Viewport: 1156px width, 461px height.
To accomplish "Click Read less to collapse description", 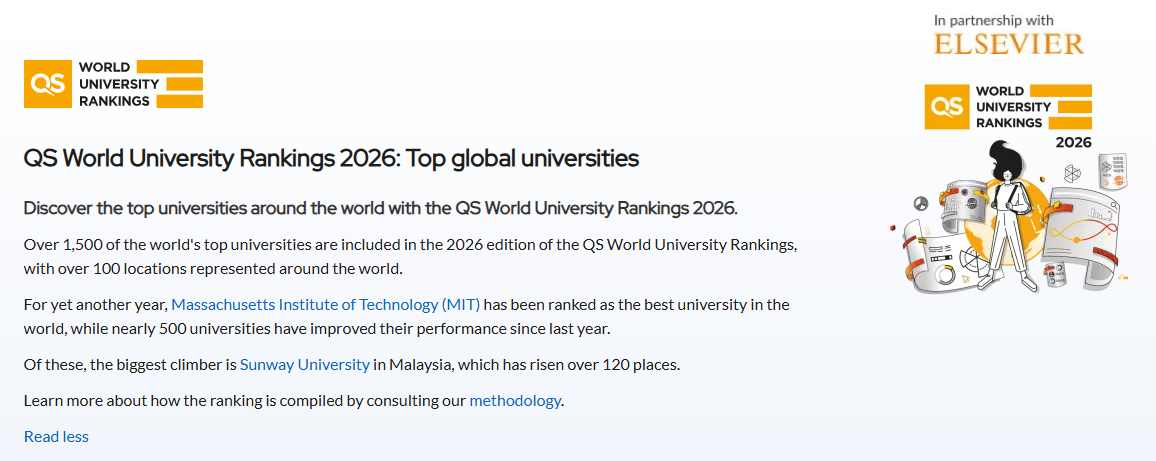I will (56, 437).
